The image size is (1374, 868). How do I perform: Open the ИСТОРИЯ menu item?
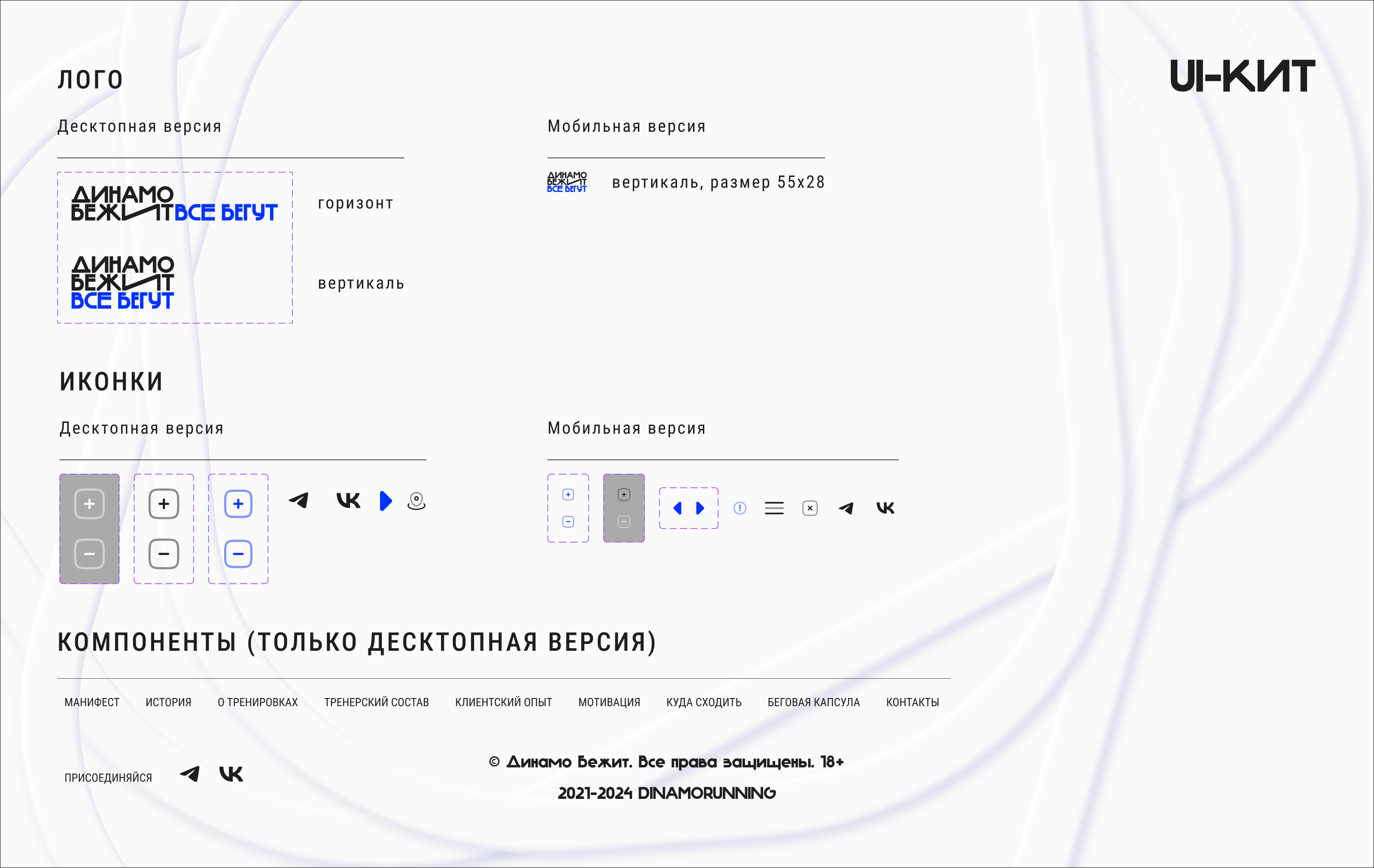coord(168,702)
